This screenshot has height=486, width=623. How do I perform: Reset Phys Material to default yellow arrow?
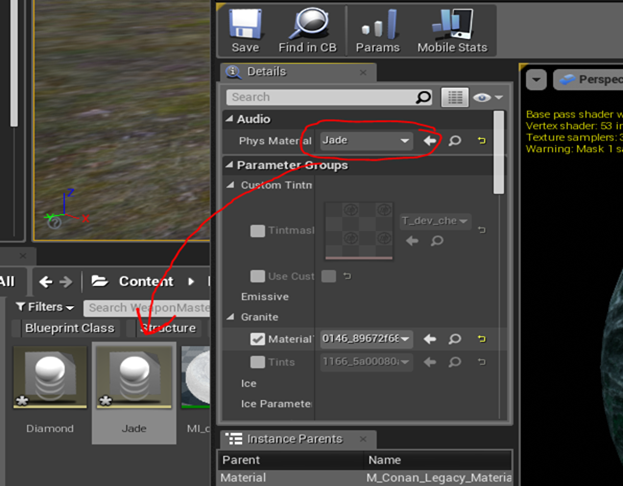point(481,141)
